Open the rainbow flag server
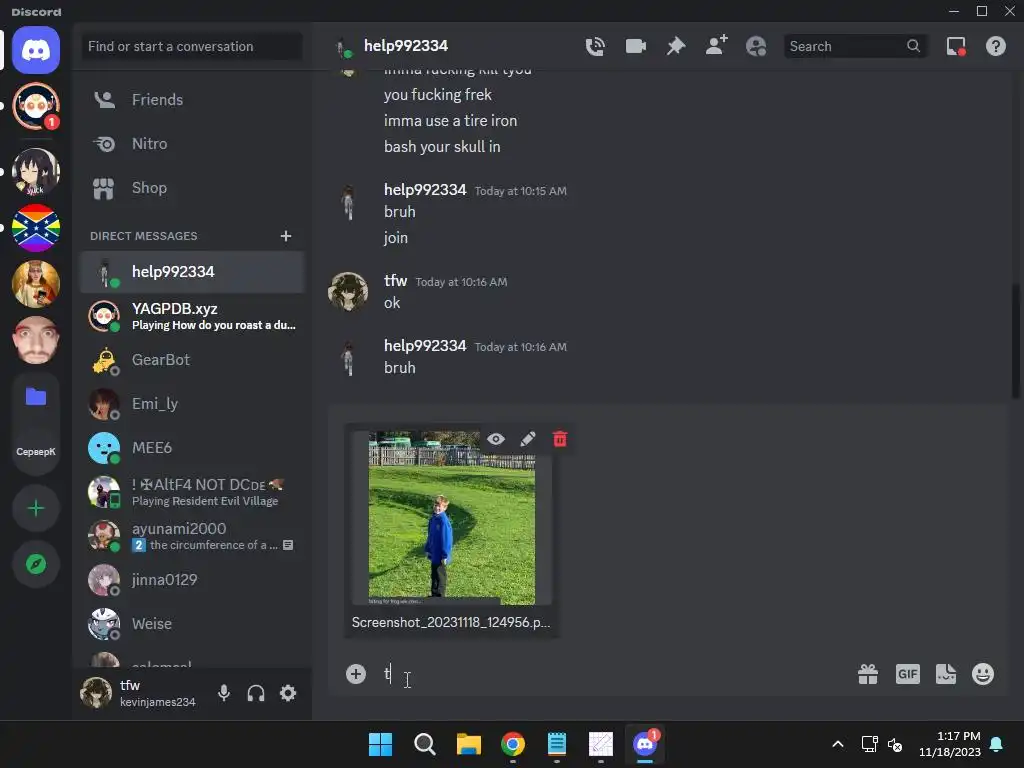Image resolution: width=1024 pixels, height=768 pixels. click(36, 228)
